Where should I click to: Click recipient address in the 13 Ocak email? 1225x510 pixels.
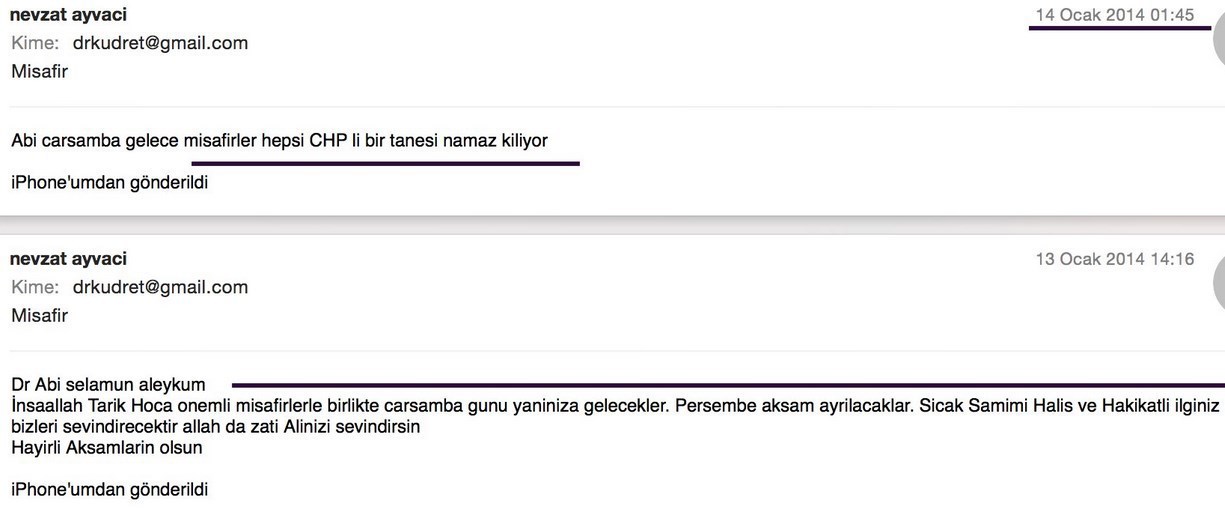click(160, 287)
